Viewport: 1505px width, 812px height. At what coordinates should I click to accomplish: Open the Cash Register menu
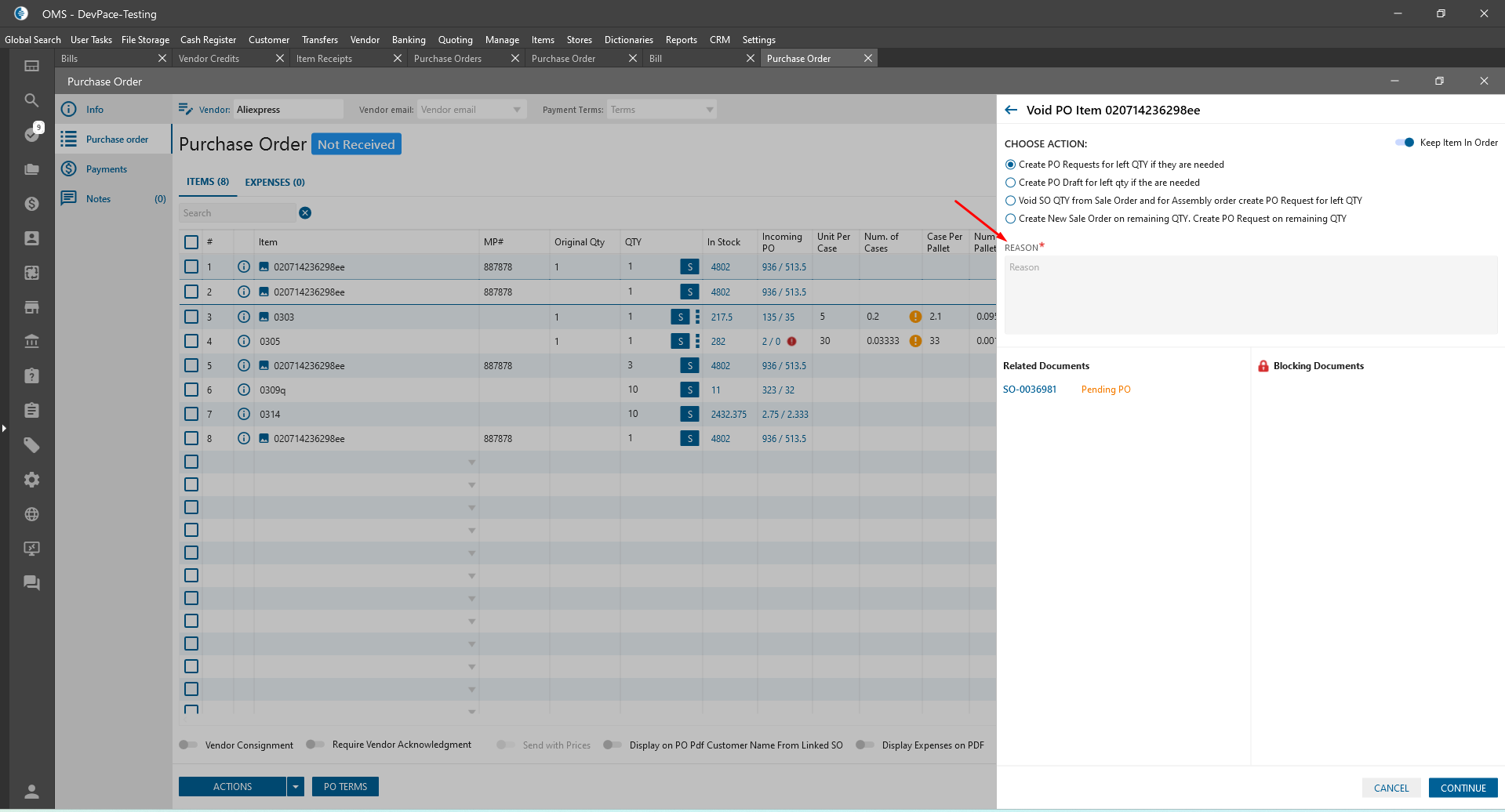coord(208,40)
